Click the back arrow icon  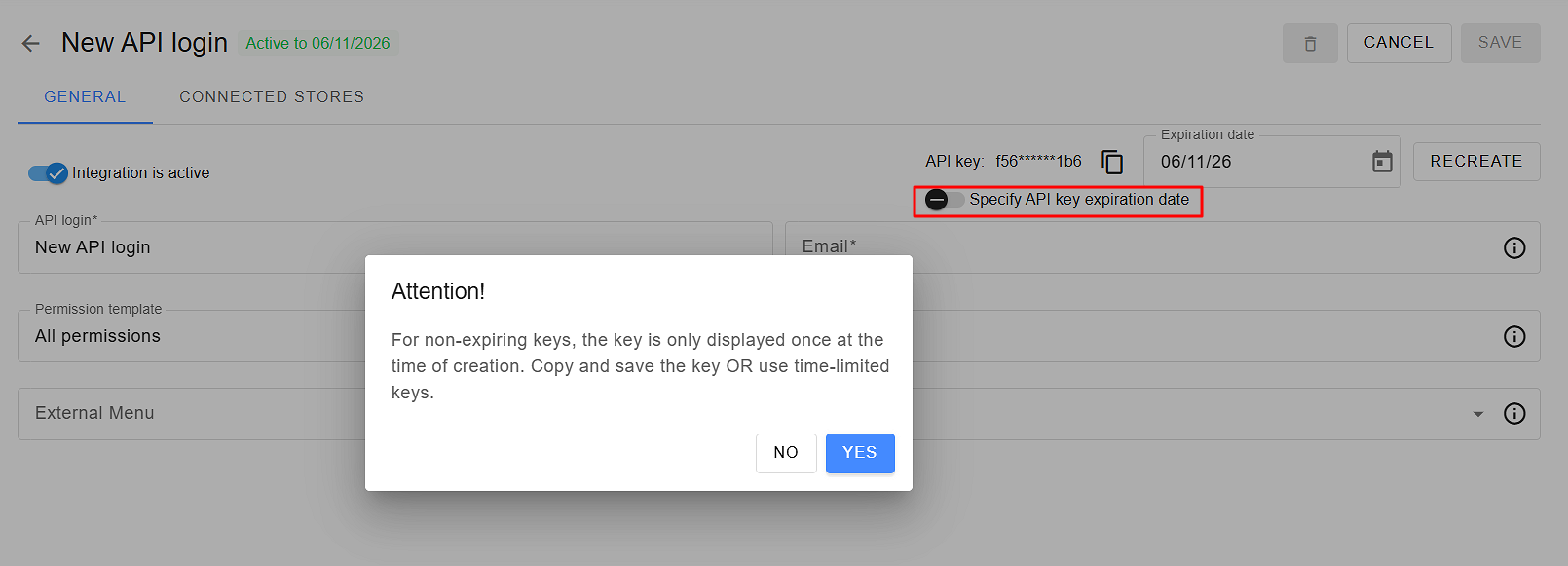click(31, 43)
